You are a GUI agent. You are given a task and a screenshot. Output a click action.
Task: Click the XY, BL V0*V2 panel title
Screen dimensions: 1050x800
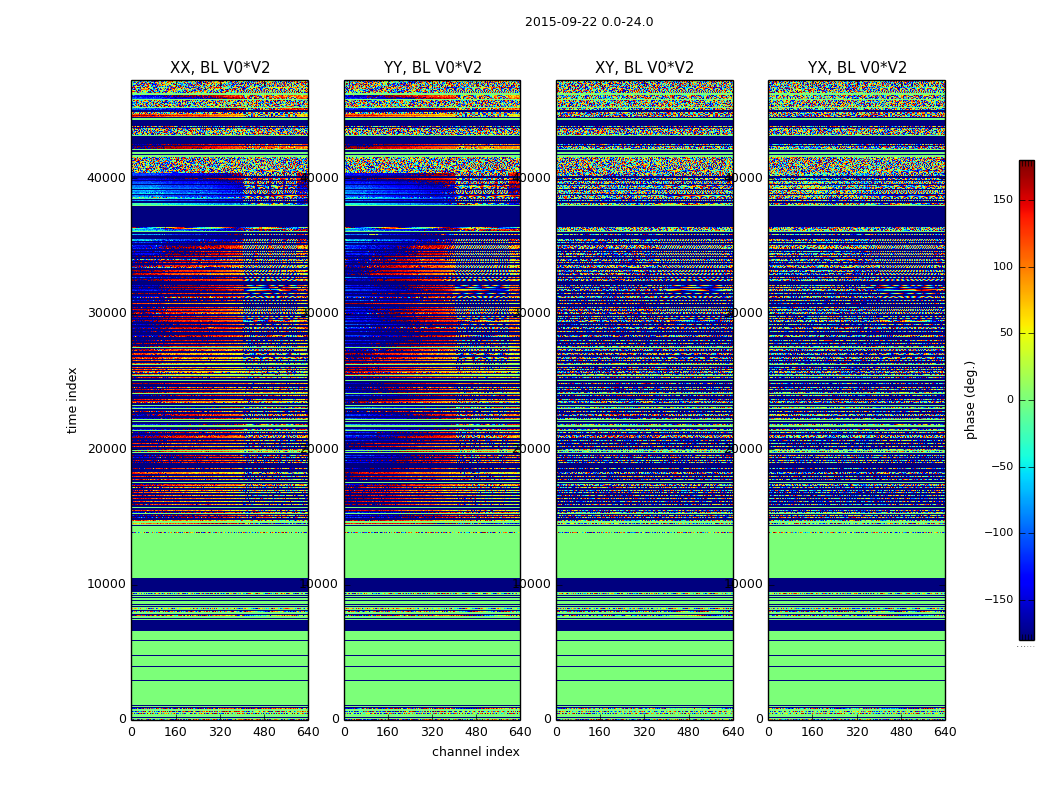(644, 68)
